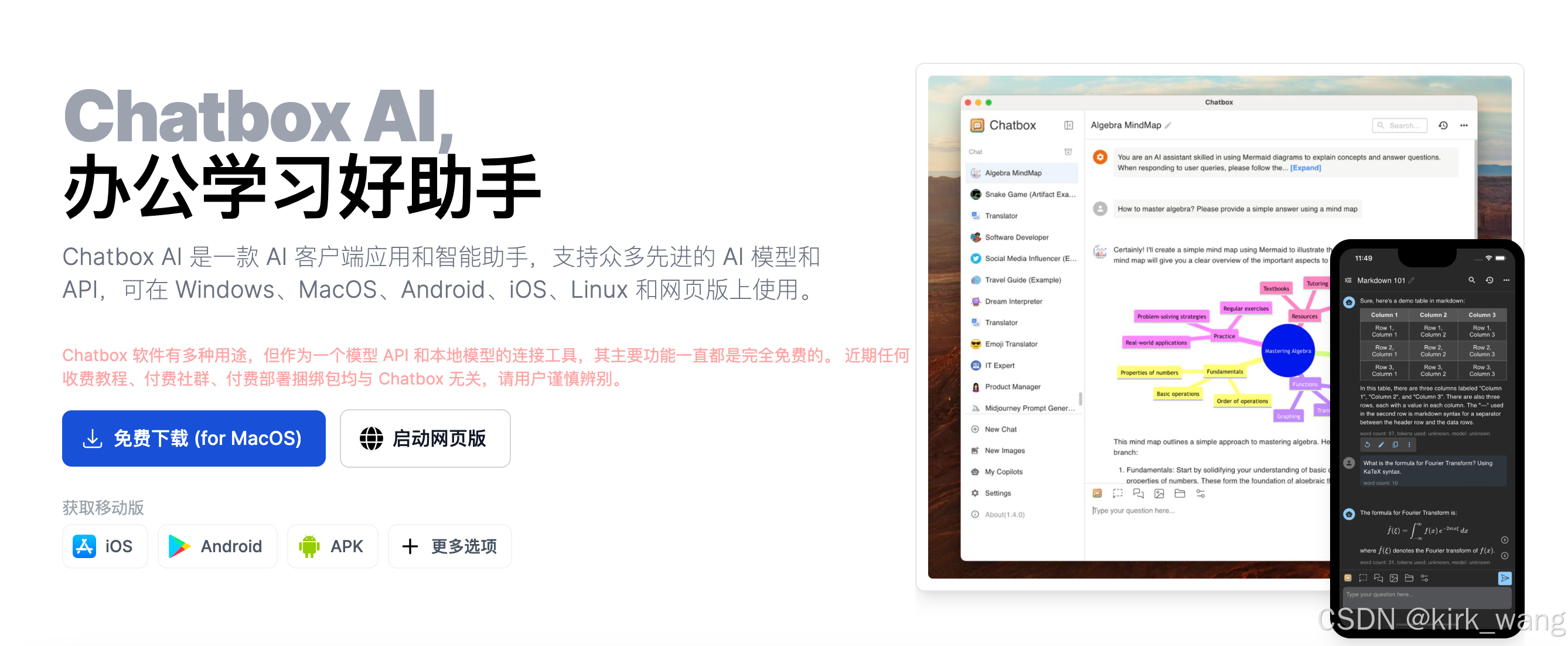This screenshot has width=1568, height=646.
Task: Open chat history clock icon in desktop header
Action: tap(1443, 125)
